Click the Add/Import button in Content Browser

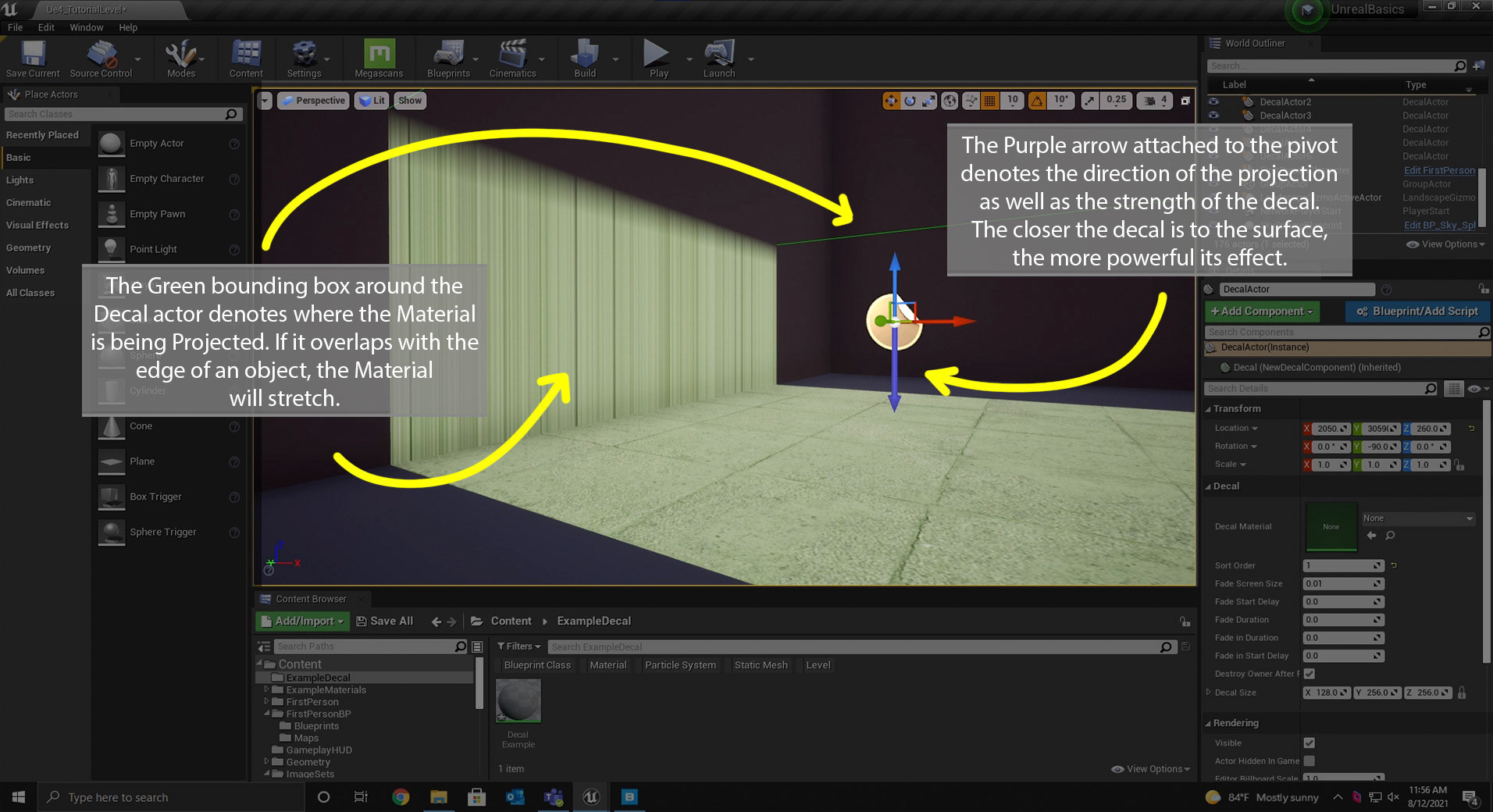302,621
